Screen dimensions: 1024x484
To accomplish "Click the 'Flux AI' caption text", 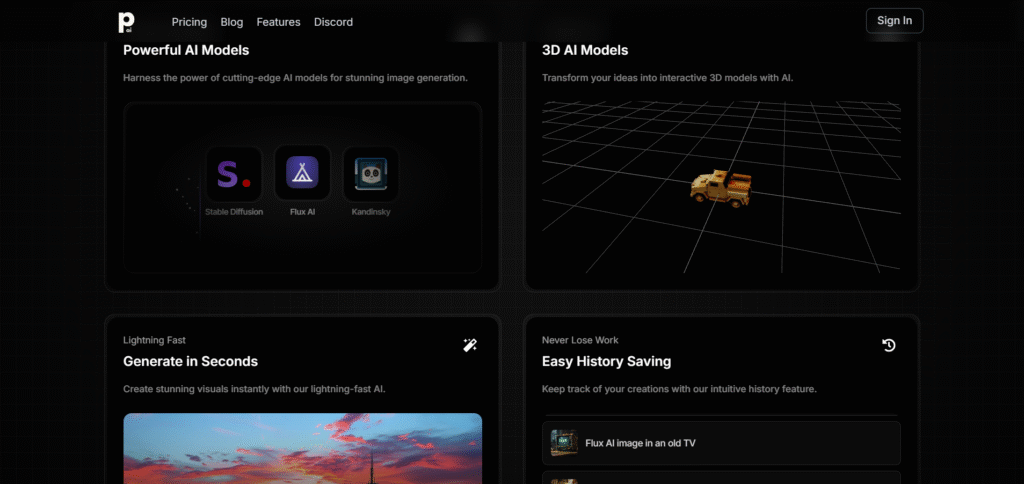I will pyautogui.click(x=302, y=212).
